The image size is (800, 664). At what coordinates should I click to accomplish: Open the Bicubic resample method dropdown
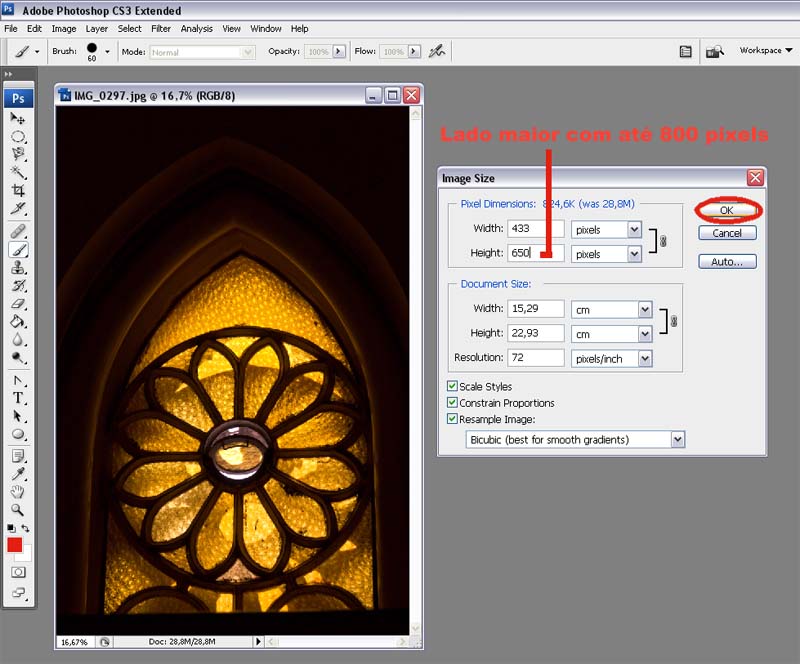click(x=678, y=439)
